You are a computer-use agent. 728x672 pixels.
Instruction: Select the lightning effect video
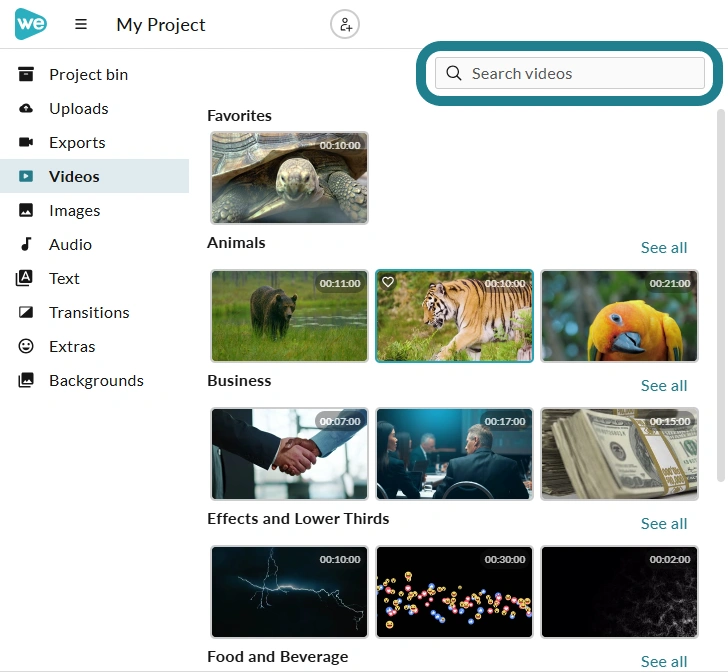[x=289, y=592]
